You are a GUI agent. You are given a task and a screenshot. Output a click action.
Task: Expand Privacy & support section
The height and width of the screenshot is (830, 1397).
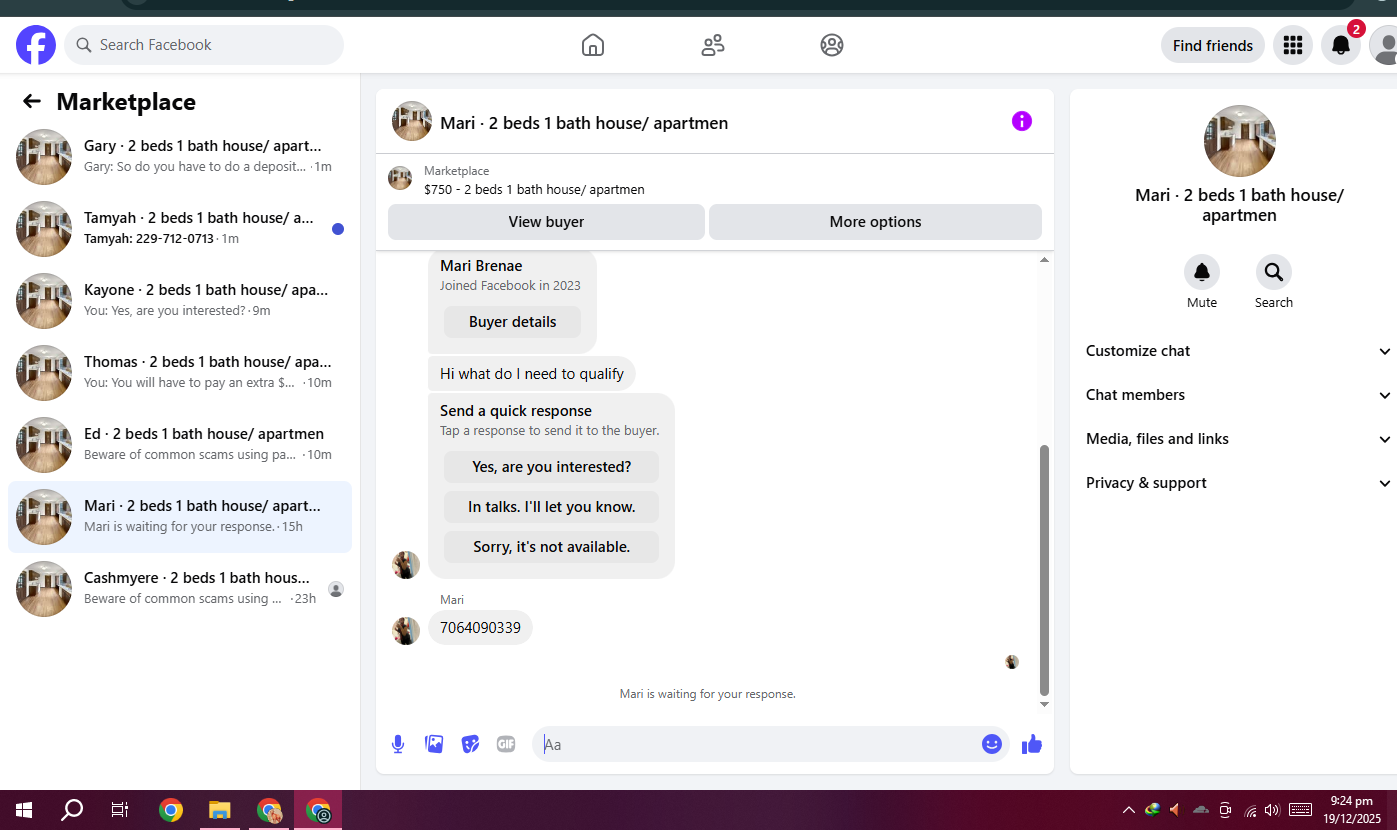[x=1238, y=483]
